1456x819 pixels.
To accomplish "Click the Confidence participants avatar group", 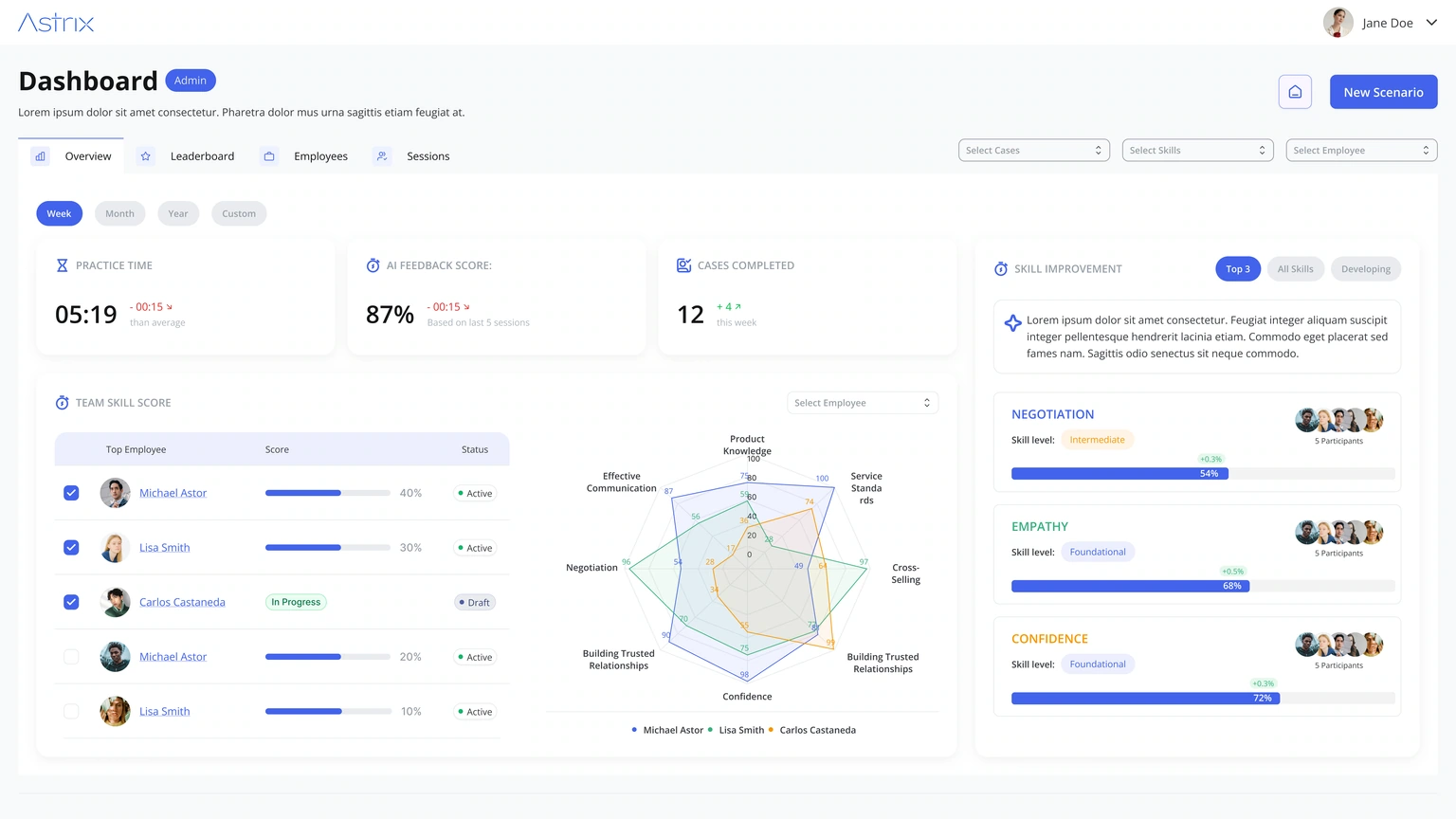I will 1339,645.
